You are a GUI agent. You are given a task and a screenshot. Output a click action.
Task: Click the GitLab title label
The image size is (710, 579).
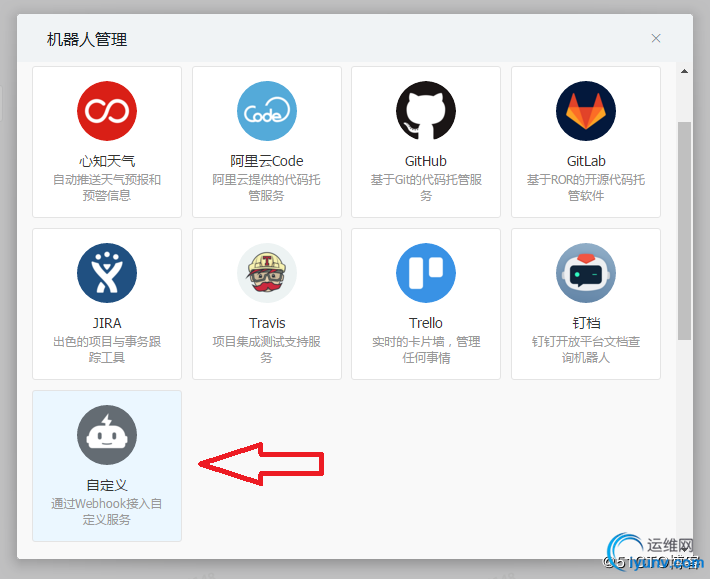(586, 161)
